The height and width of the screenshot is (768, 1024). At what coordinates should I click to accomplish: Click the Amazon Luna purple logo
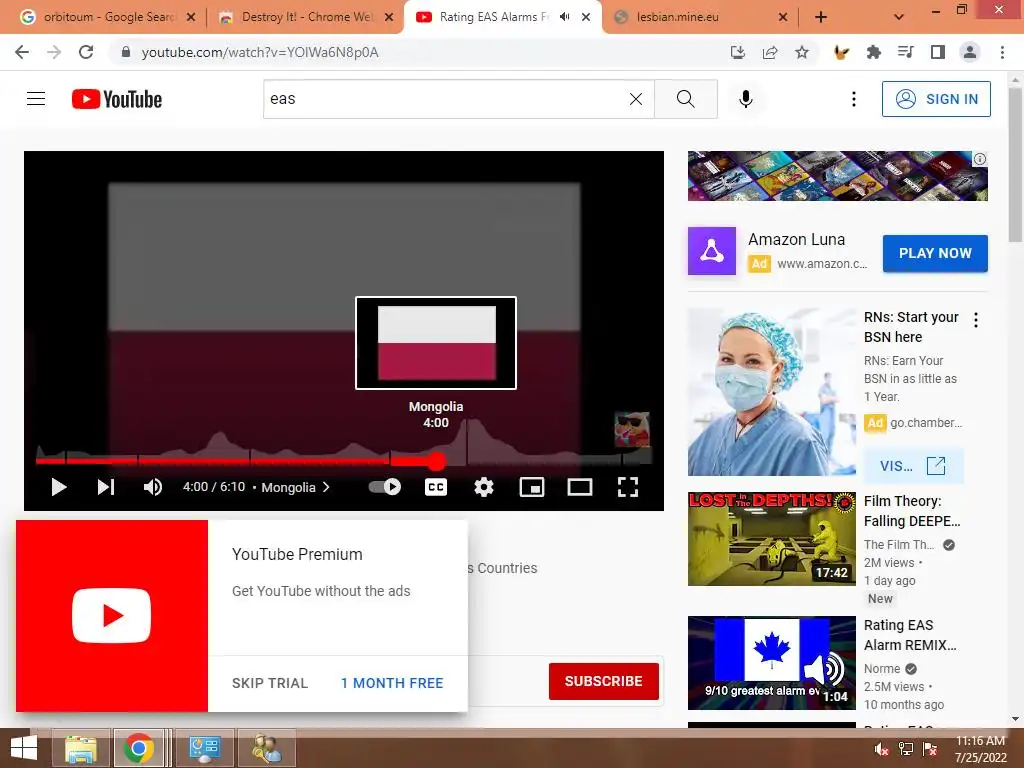click(712, 251)
